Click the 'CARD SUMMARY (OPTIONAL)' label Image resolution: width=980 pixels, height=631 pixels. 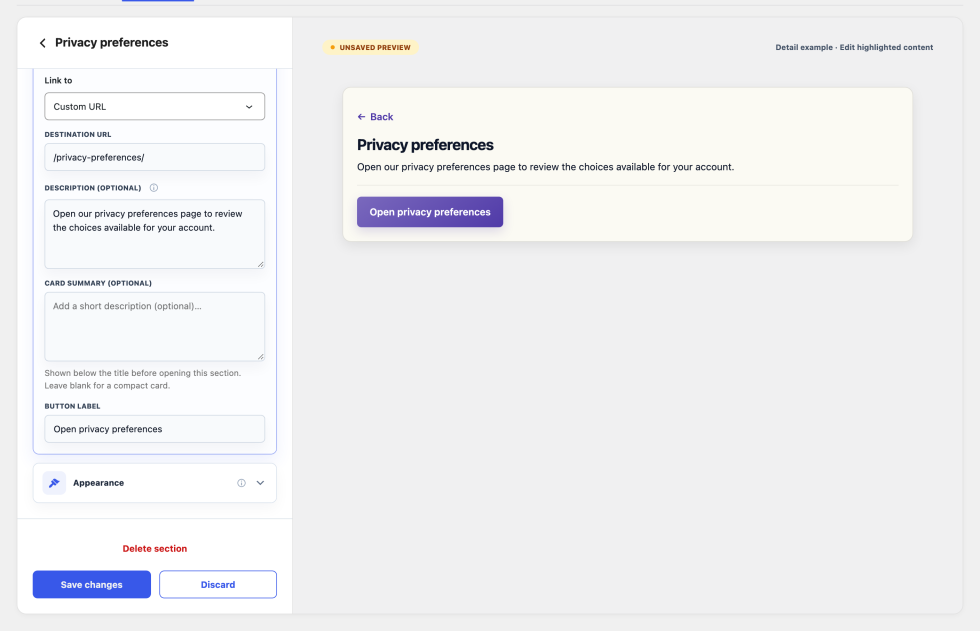(98, 283)
